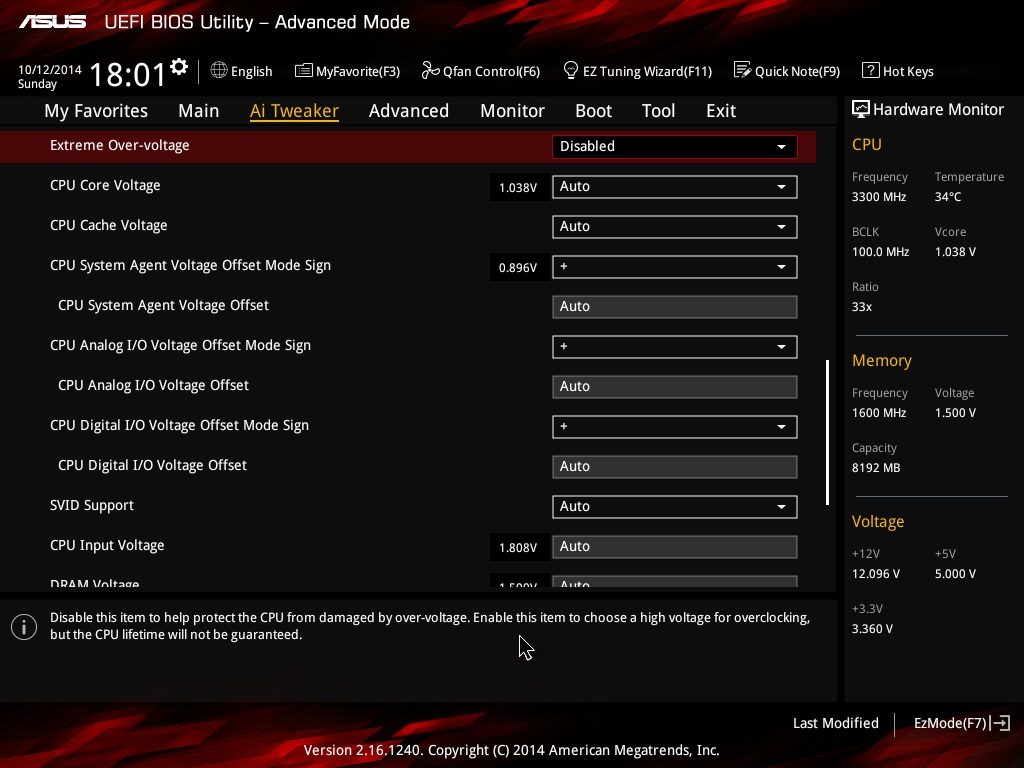1024x768 pixels.
Task: Open the date and time settings gear
Action: coord(179,67)
